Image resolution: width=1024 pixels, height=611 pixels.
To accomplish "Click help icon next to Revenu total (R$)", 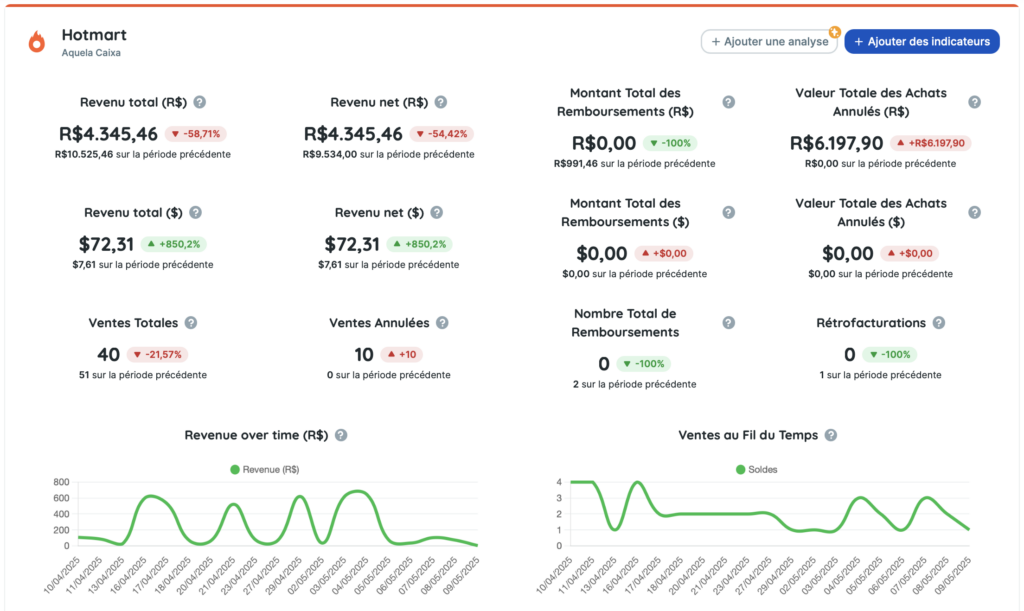I will click(x=200, y=102).
